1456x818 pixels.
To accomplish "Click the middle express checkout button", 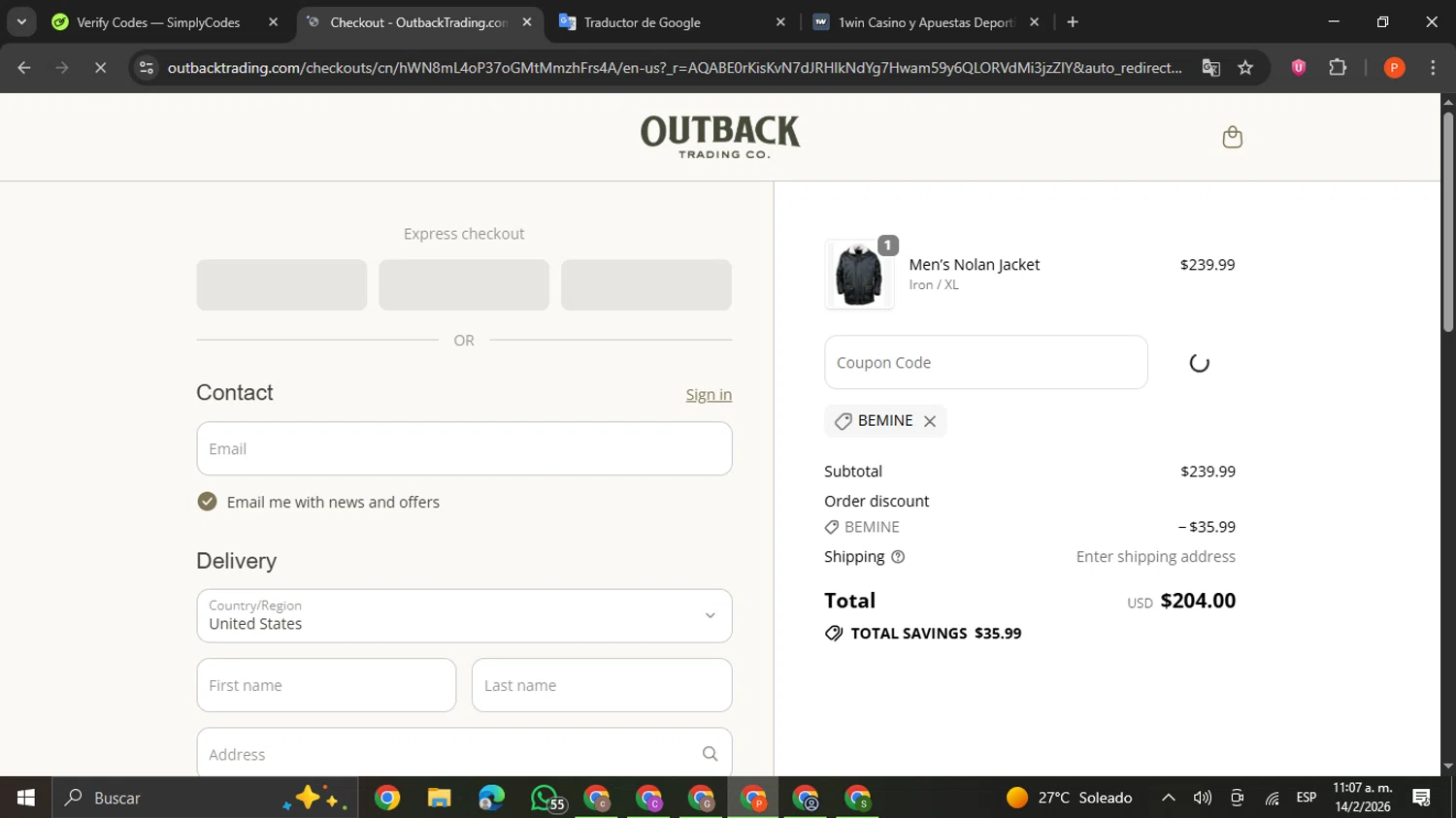I will coord(464,284).
